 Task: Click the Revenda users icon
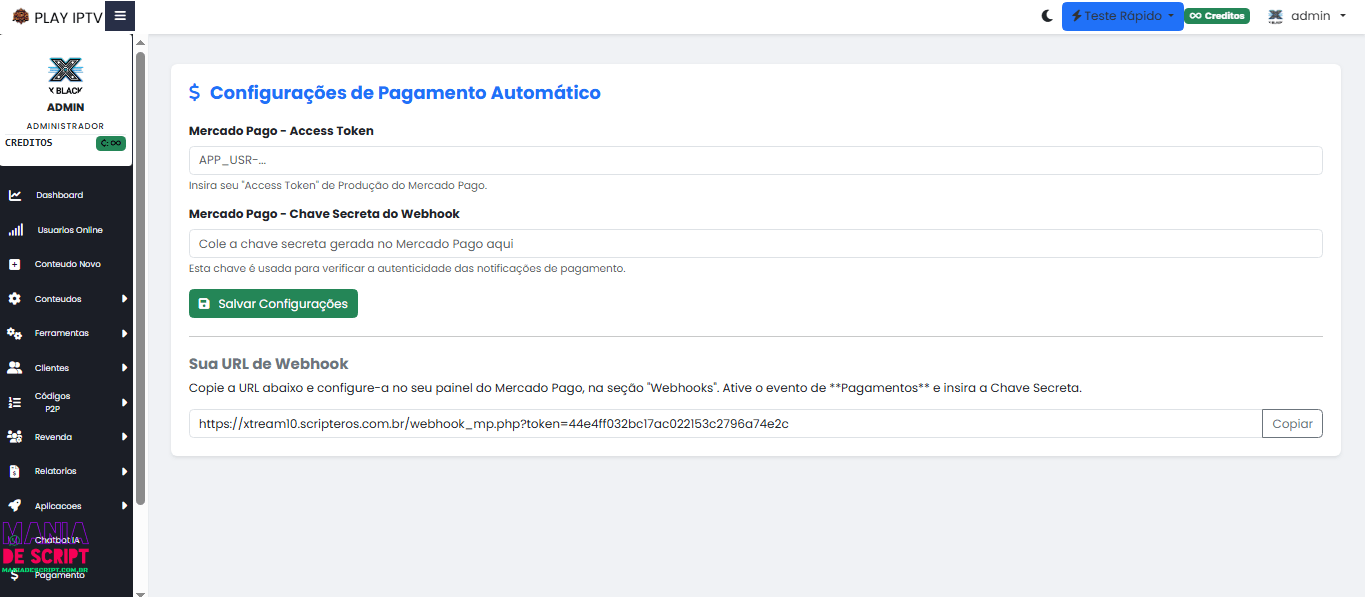click(15, 437)
